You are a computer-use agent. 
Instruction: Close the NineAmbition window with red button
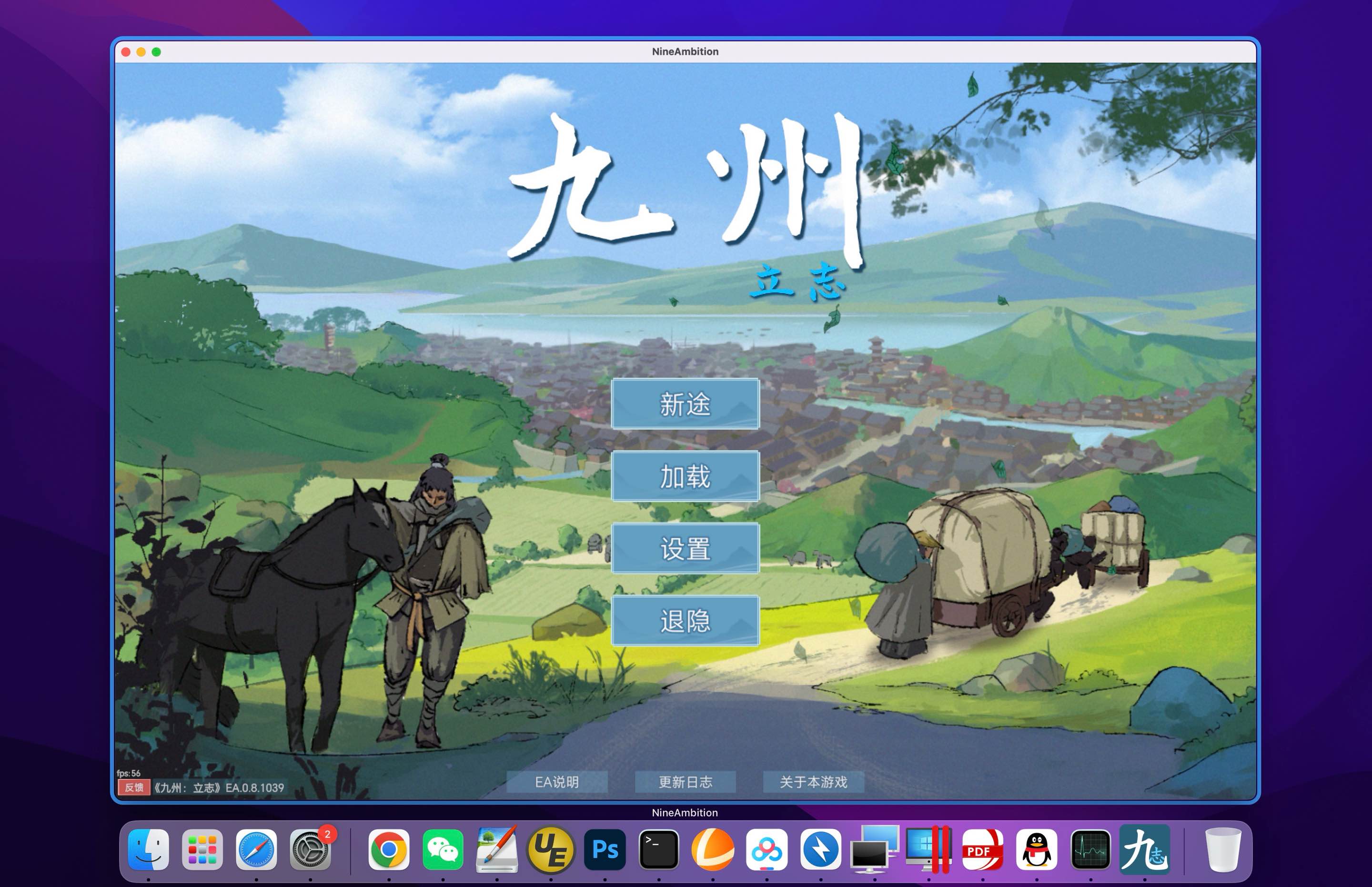pos(126,52)
